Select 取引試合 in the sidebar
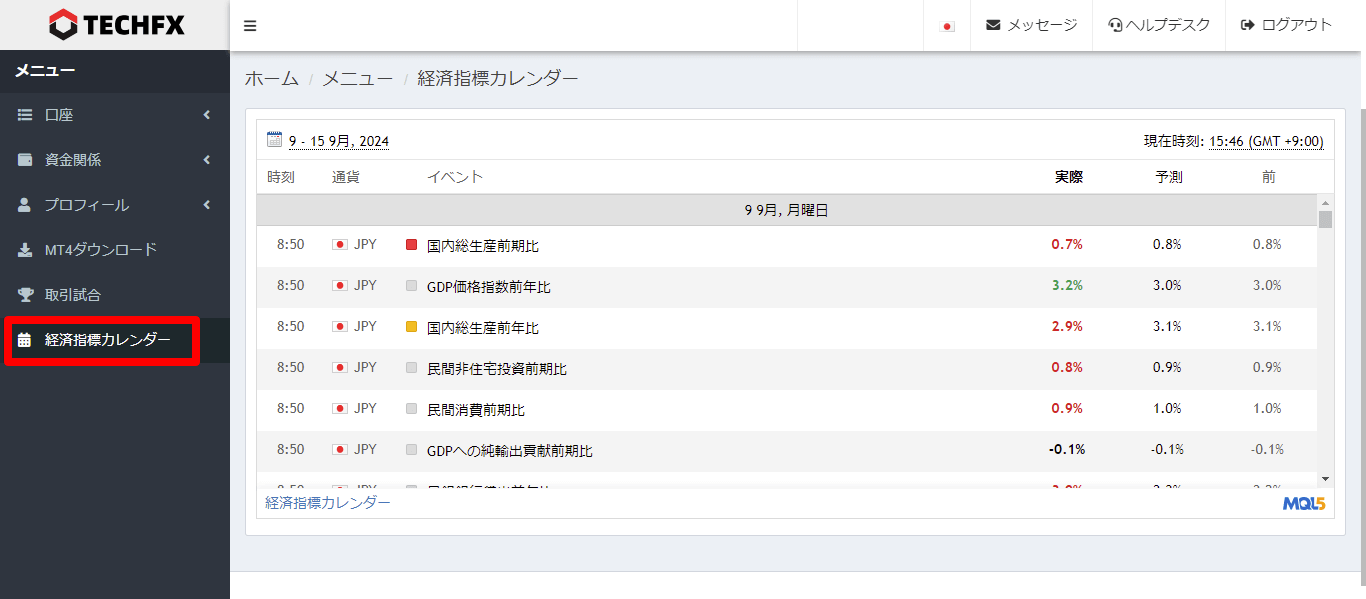 coord(72,295)
